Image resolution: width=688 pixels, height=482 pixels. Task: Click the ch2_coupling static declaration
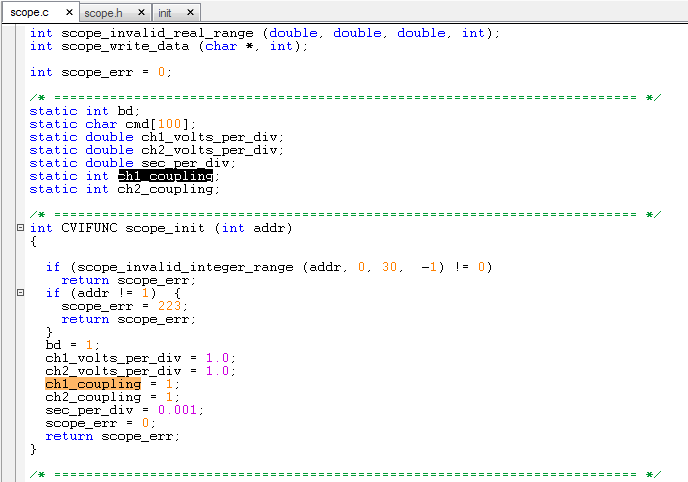pyautogui.click(x=167, y=189)
